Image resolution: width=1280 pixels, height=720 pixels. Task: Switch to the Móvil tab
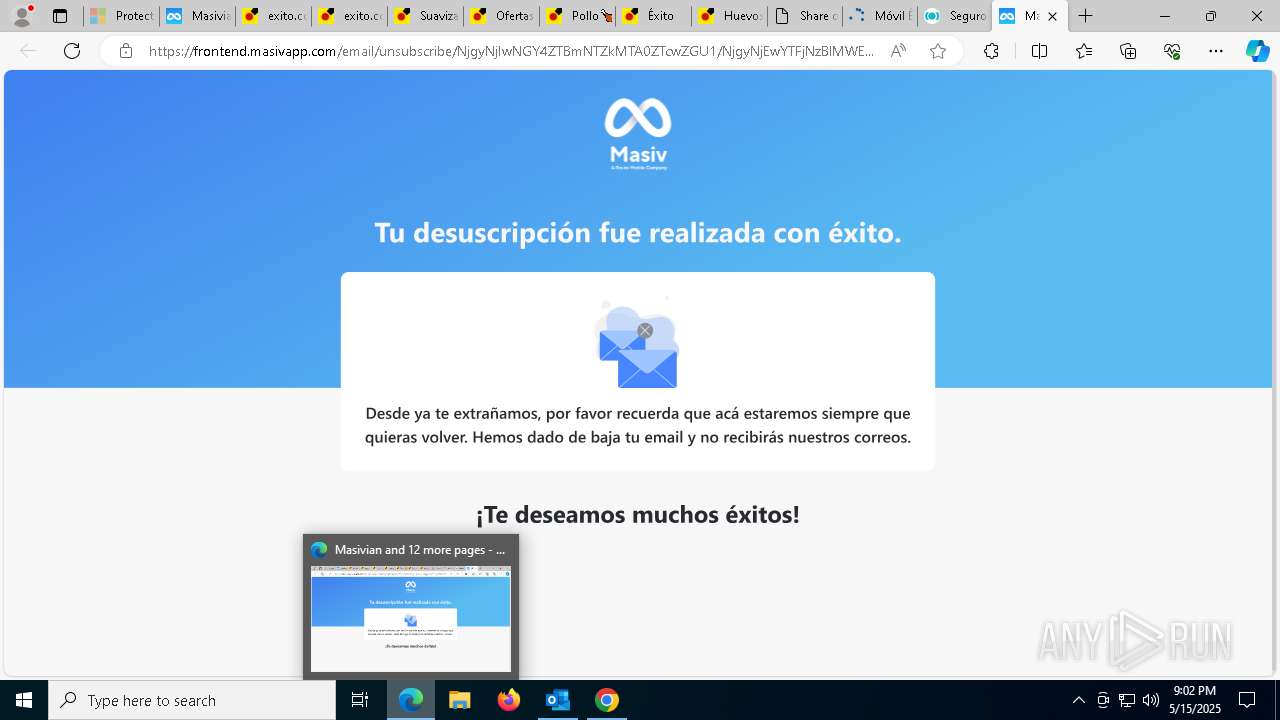881,16
